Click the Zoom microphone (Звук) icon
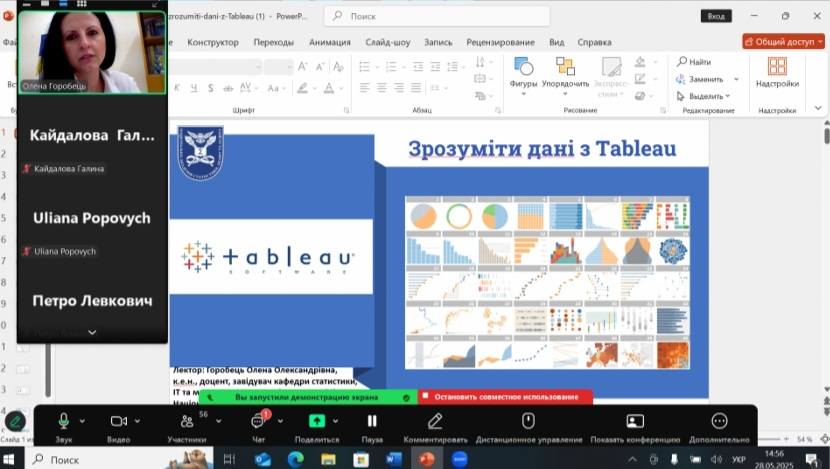 64,421
